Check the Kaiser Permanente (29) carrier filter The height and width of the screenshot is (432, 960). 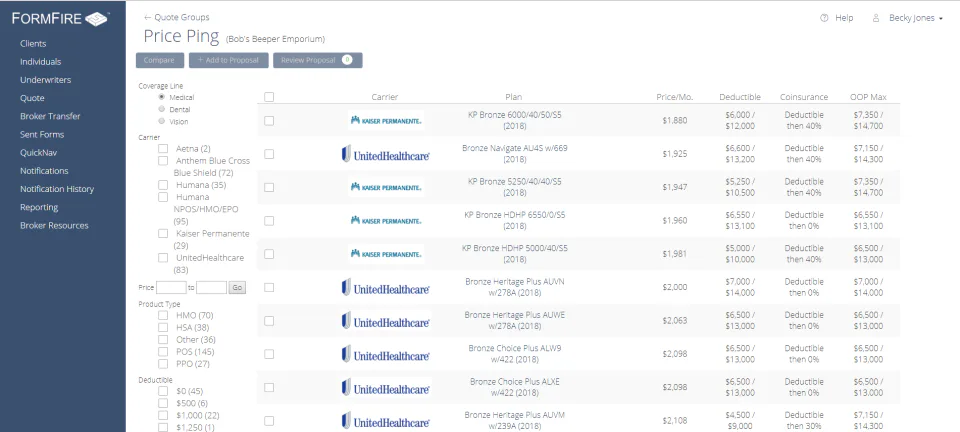tap(163, 234)
